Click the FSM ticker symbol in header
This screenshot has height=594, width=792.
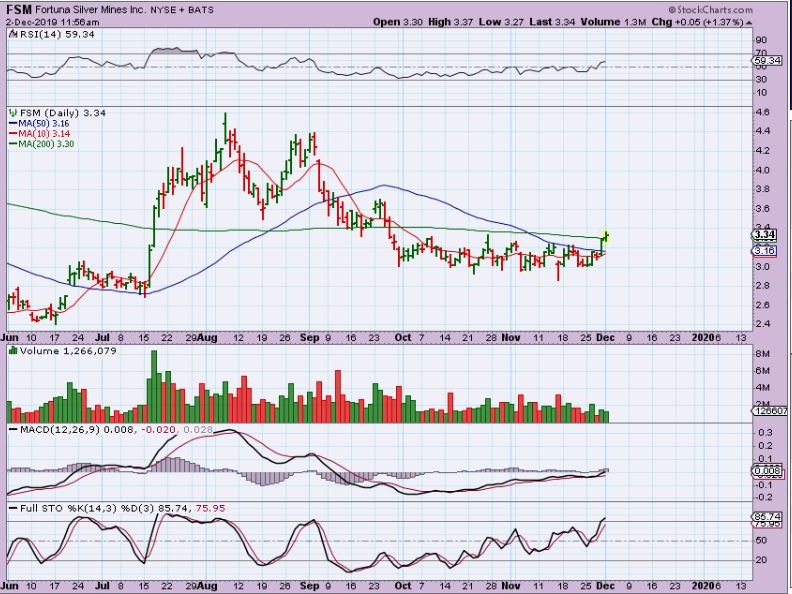click(19, 10)
